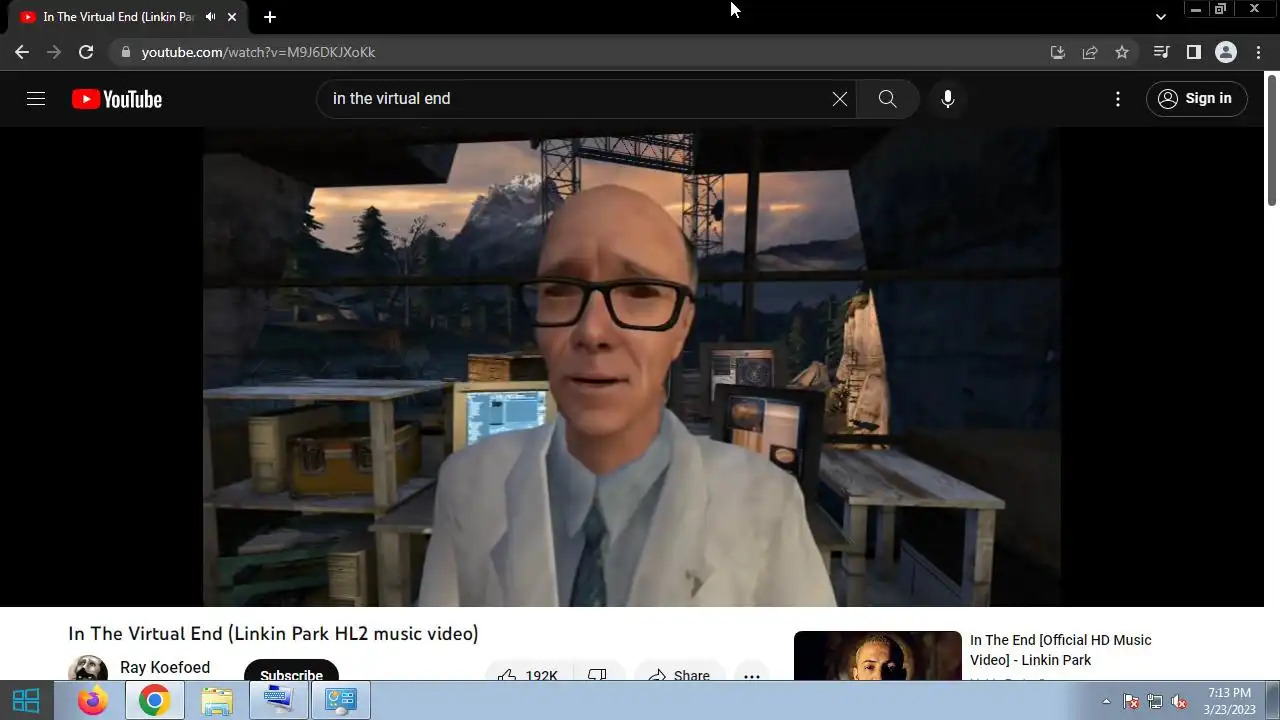Mute the tab via speaker icon
This screenshot has width=1280, height=720.
(211, 17)
